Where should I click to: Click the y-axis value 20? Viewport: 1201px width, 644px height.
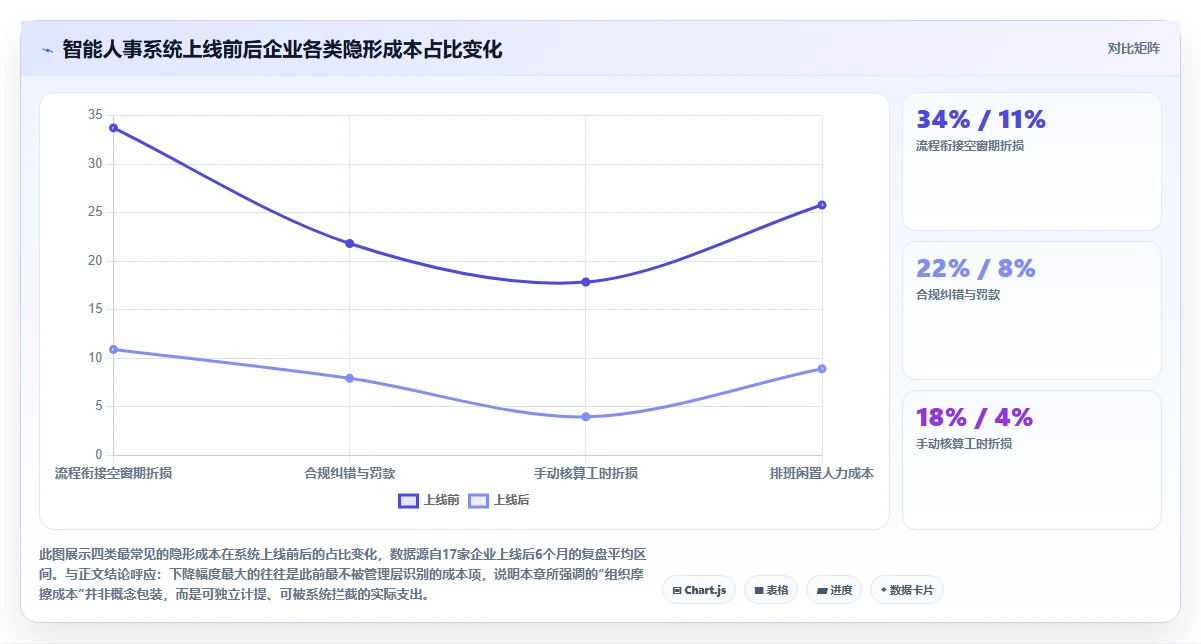[96, 261]
